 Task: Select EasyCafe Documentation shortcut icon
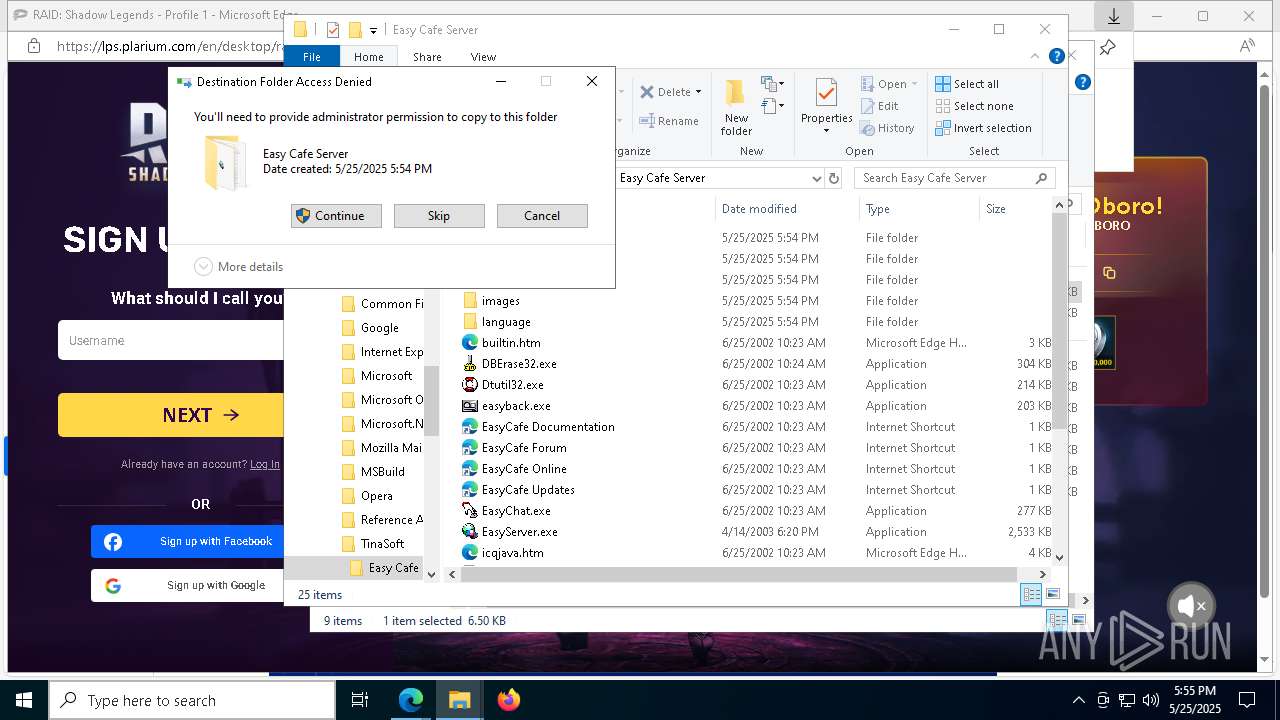pyautogui.click(x=470, y=427)
